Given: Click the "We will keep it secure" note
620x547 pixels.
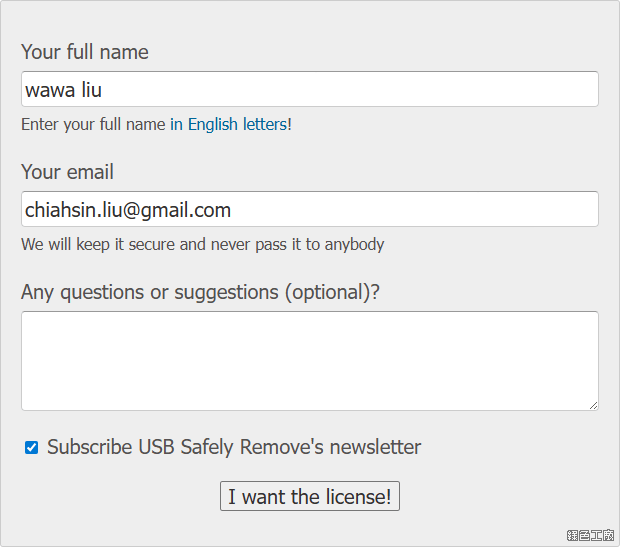Looking at the screenshot, I should [203, 244].
